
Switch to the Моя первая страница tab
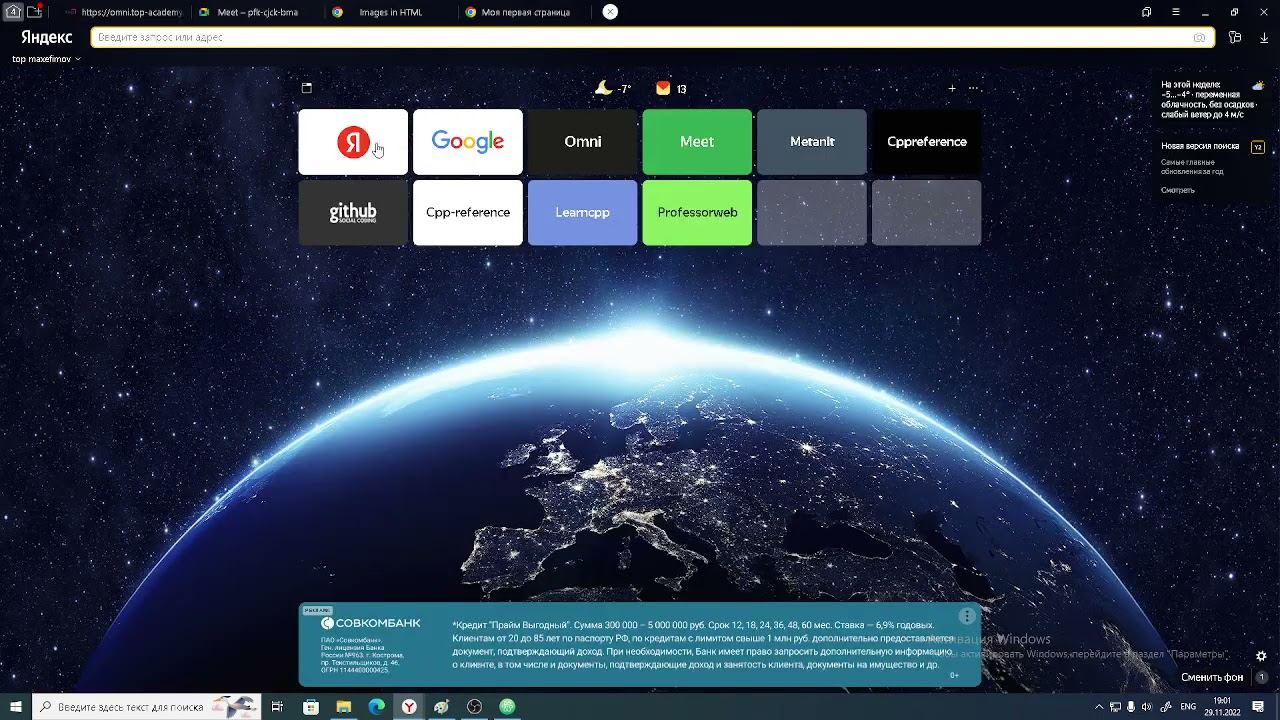pos(524,12)
